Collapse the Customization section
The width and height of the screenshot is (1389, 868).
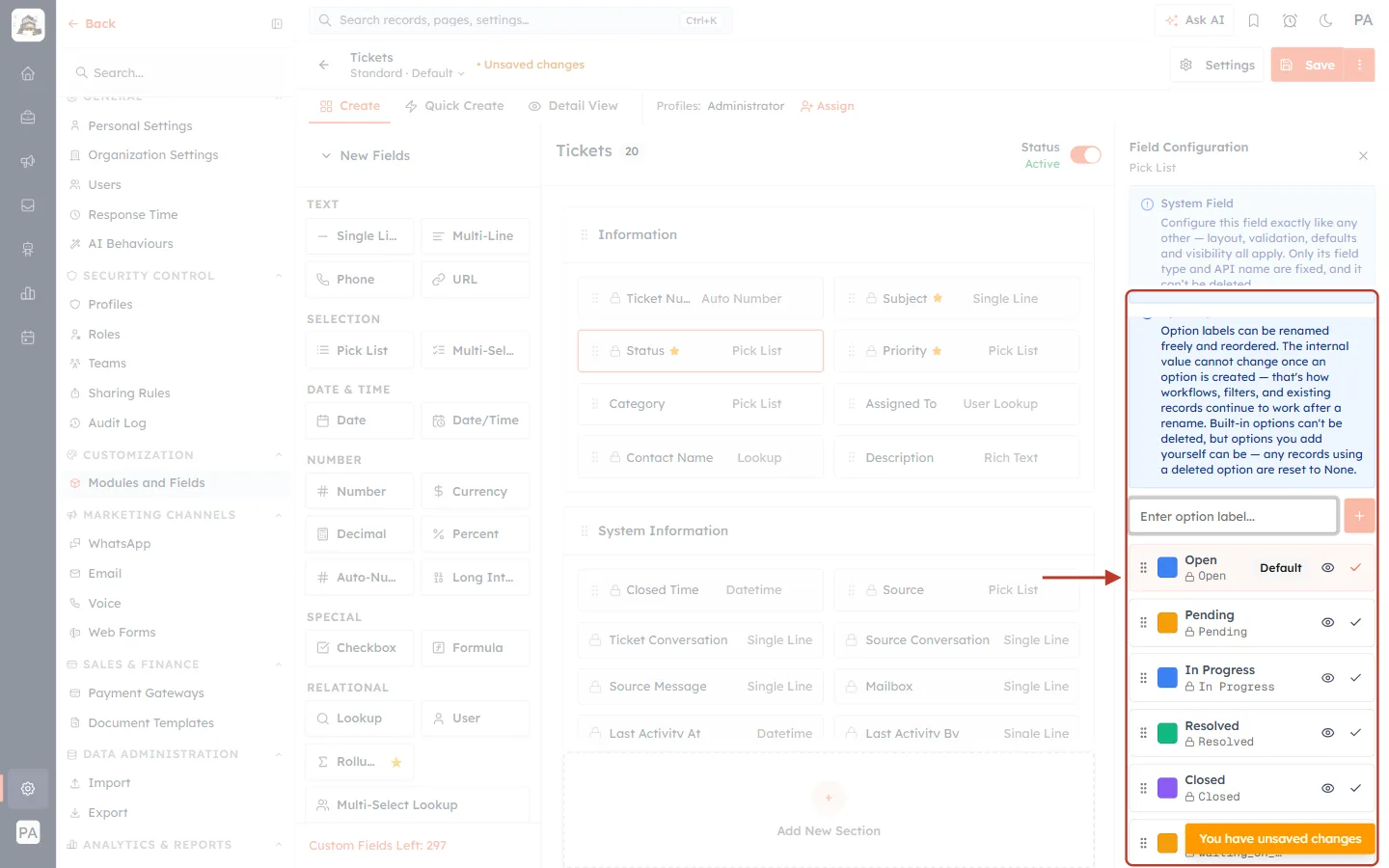pyautogui.click(x=279, y=455)
